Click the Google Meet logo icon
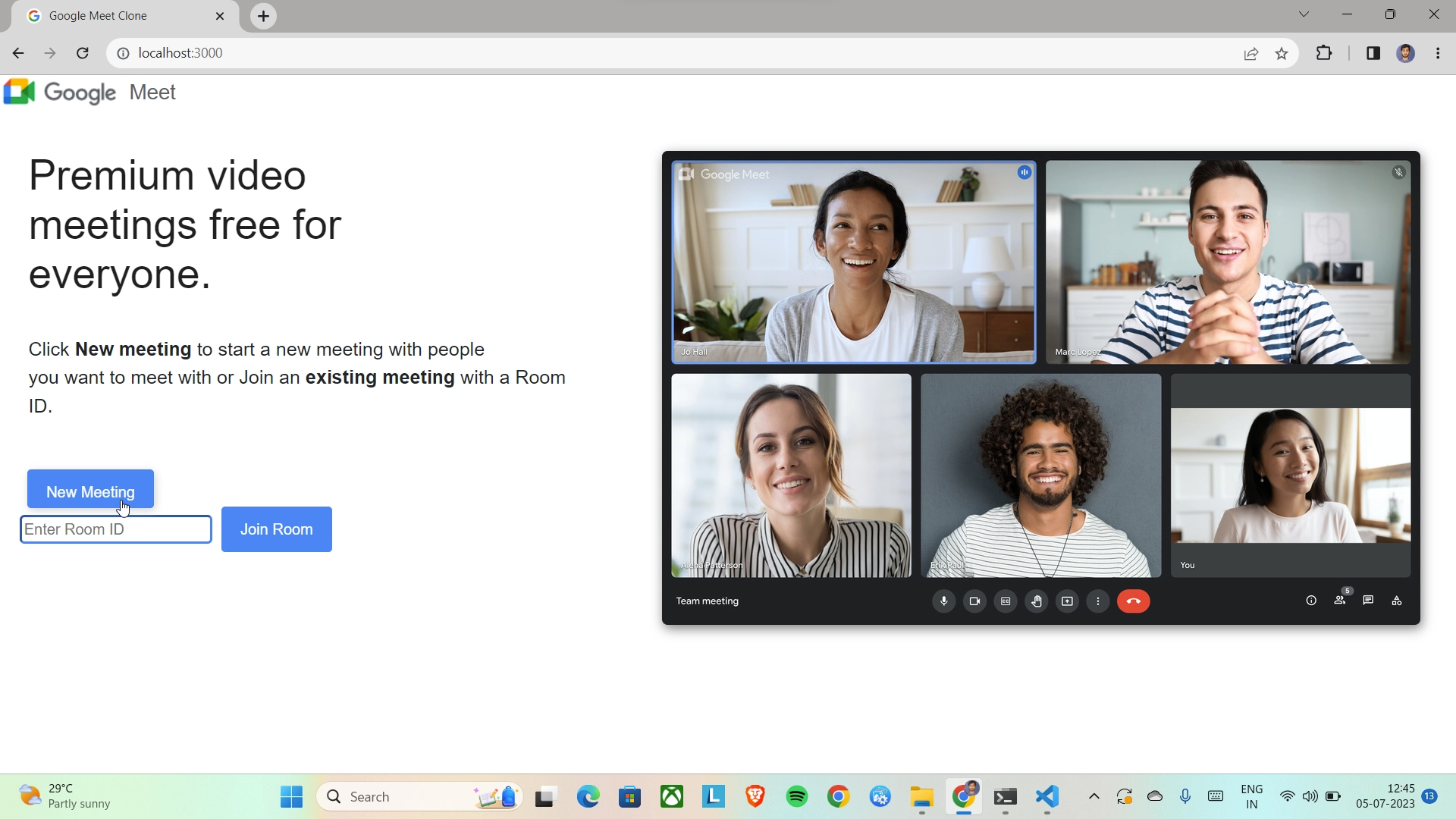The image size is (1456, 819). point(20,92)
